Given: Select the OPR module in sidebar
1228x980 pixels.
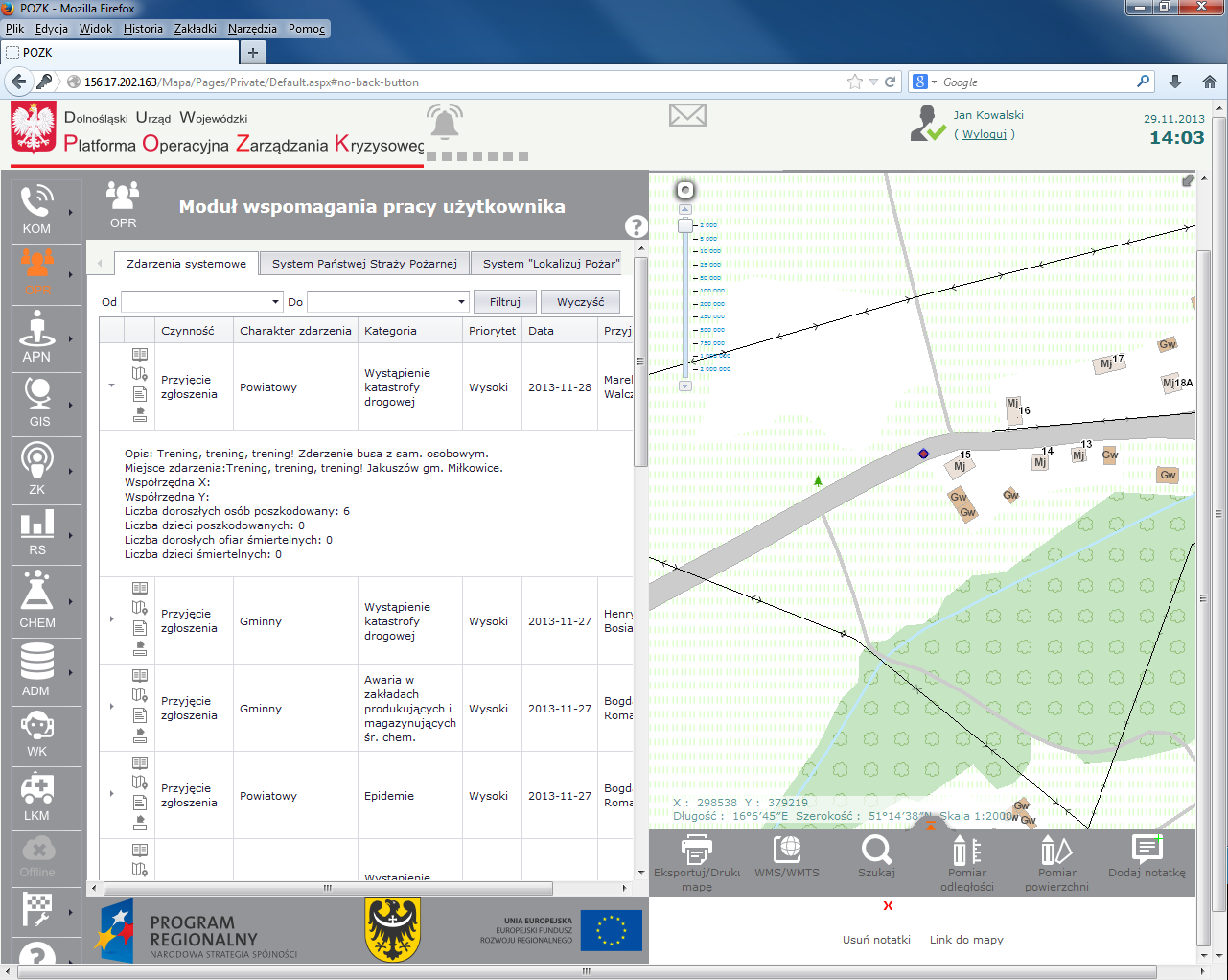Looking at the screenshot, I should coord(37,269).
